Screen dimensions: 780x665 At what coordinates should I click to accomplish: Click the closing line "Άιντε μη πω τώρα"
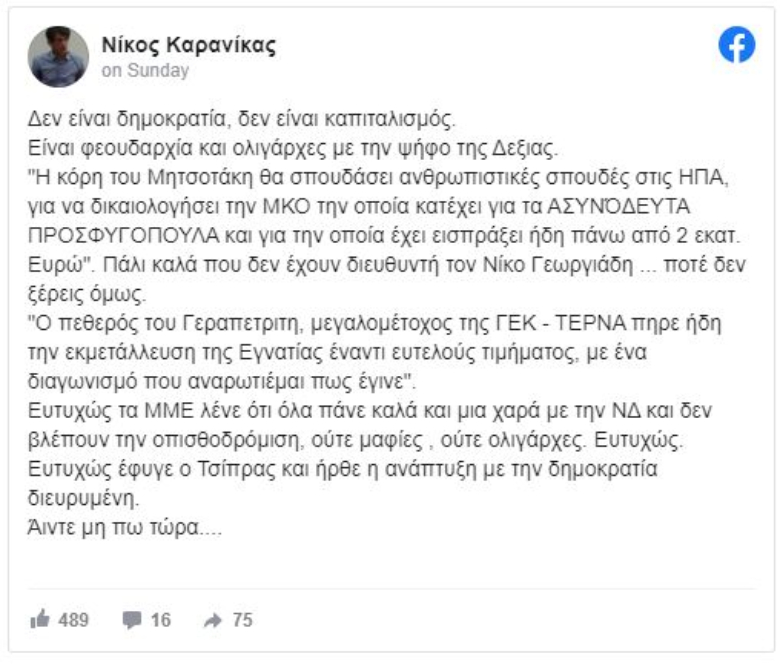pos(125,528)
